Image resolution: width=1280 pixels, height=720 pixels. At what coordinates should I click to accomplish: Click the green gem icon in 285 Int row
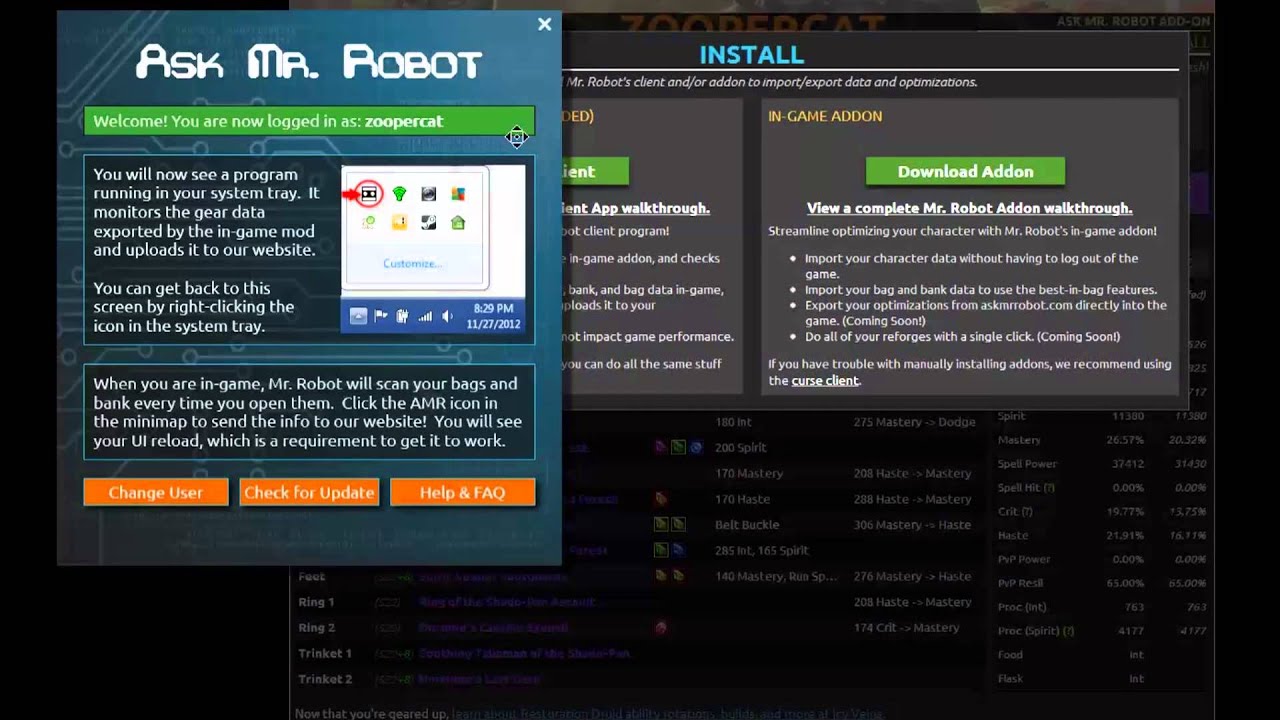click(x=660, y=550)
